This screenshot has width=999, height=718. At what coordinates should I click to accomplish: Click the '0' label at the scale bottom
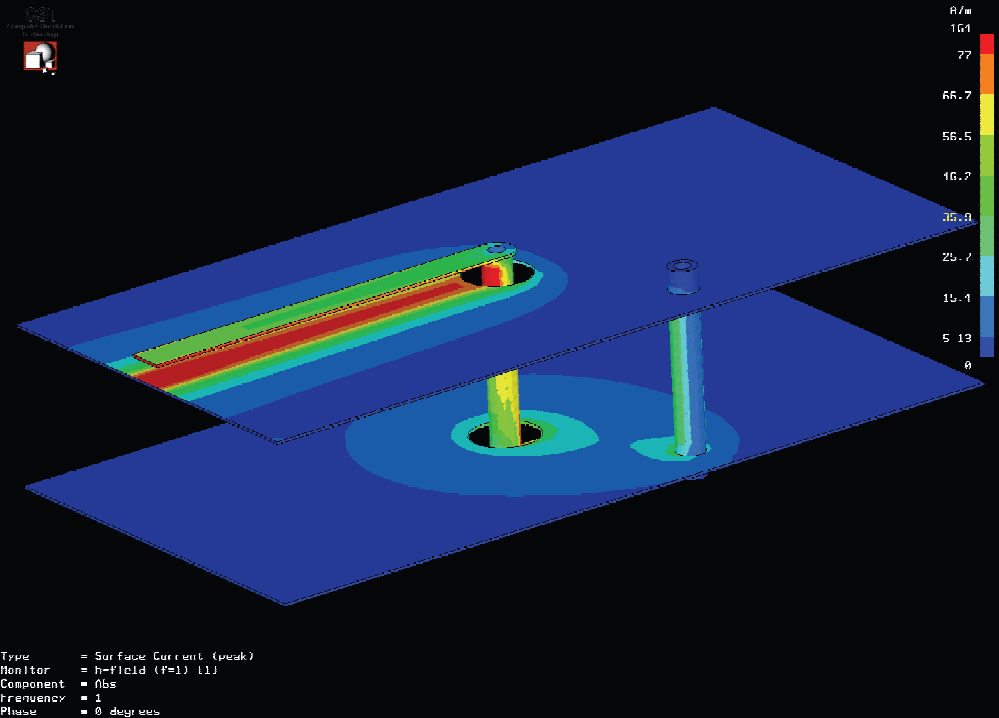968,365
